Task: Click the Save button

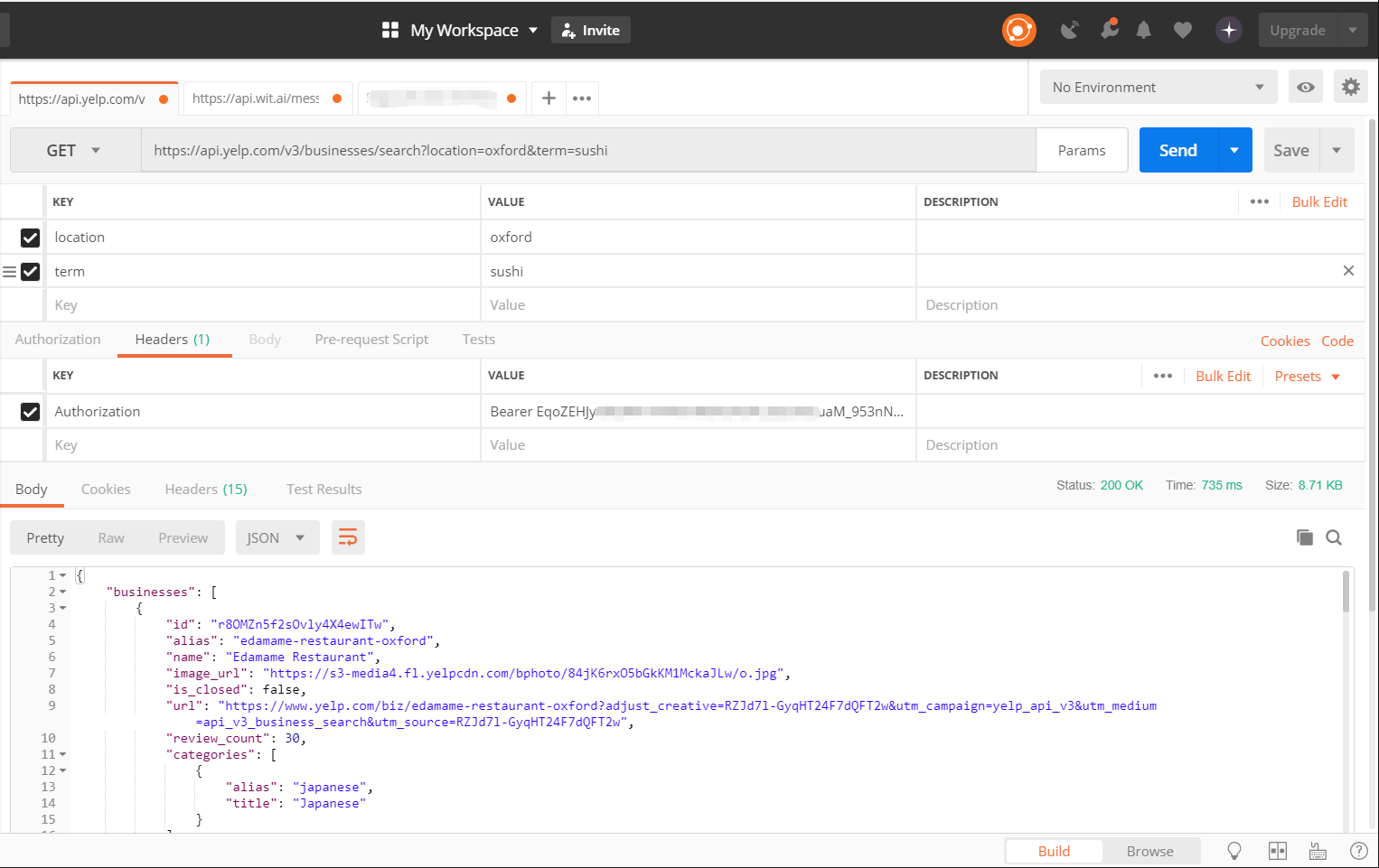Action: click(1291, 150)
